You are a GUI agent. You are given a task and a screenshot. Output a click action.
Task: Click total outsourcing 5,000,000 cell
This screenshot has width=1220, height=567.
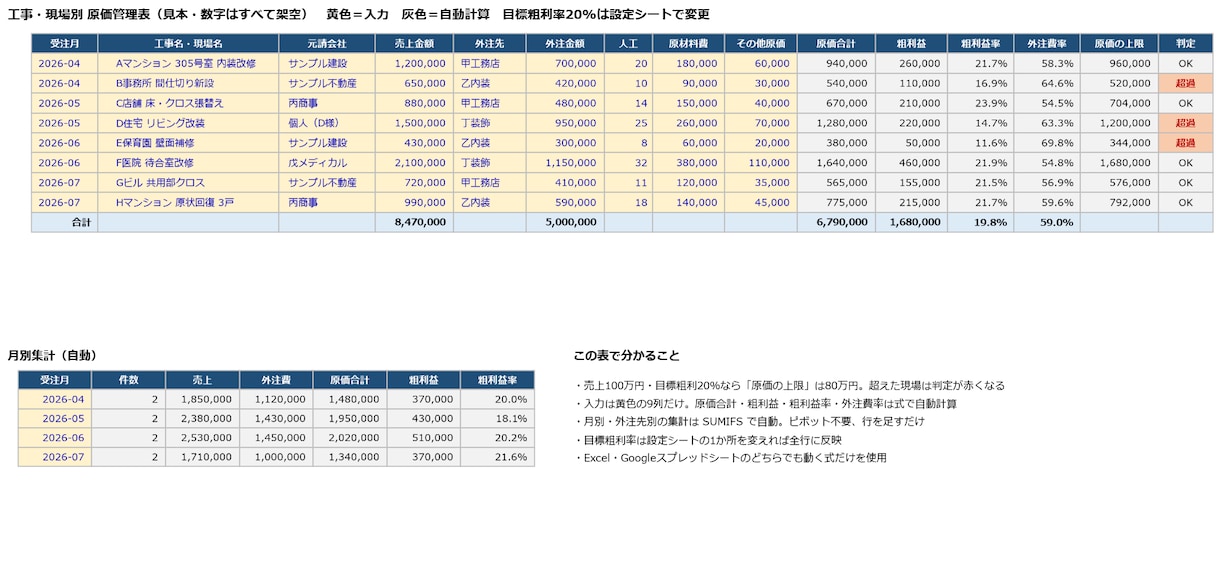point(565,223)
